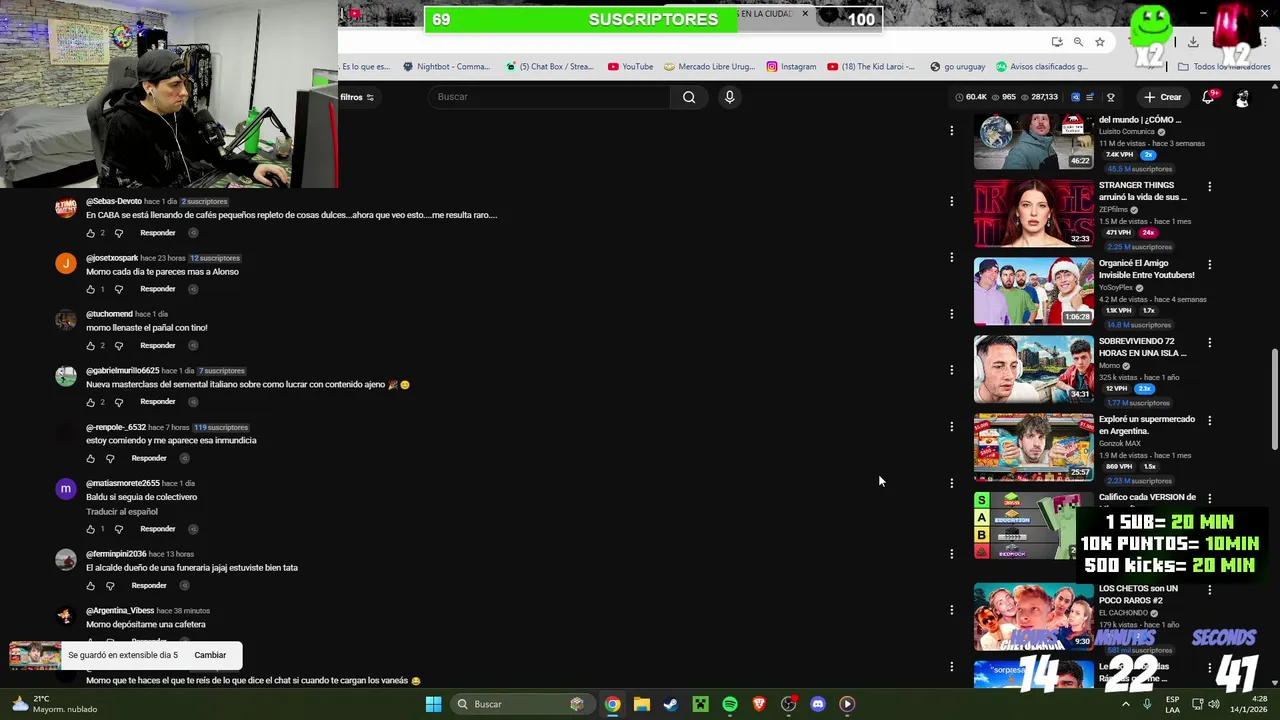Like the comment by @matiasmorete2655
Image resolution: width=1280 pixels, height=720 pixels.
pyautogui.click(x=90, y=529)
